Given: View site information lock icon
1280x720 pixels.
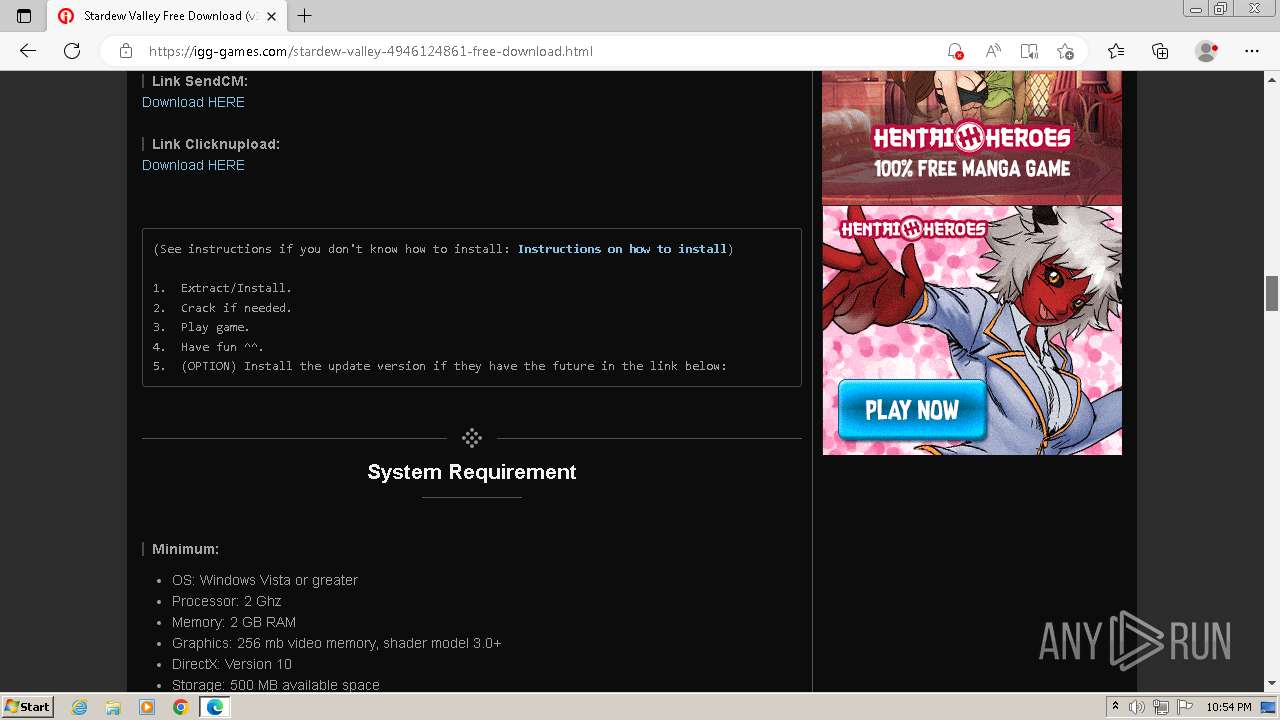Looking at the screenshot, I should coord(126,51).
